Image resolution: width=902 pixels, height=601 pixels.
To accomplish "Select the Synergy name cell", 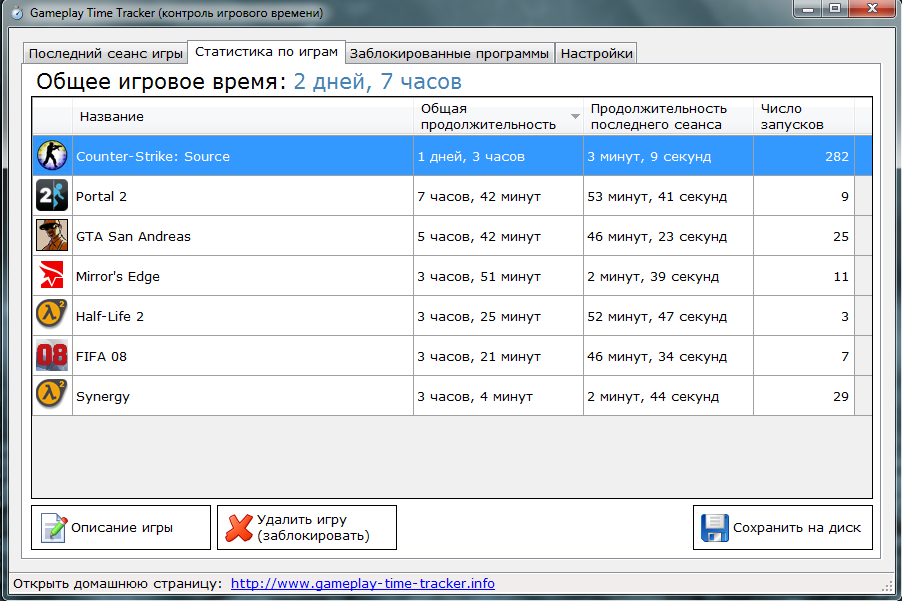I will tap(242, 396).
